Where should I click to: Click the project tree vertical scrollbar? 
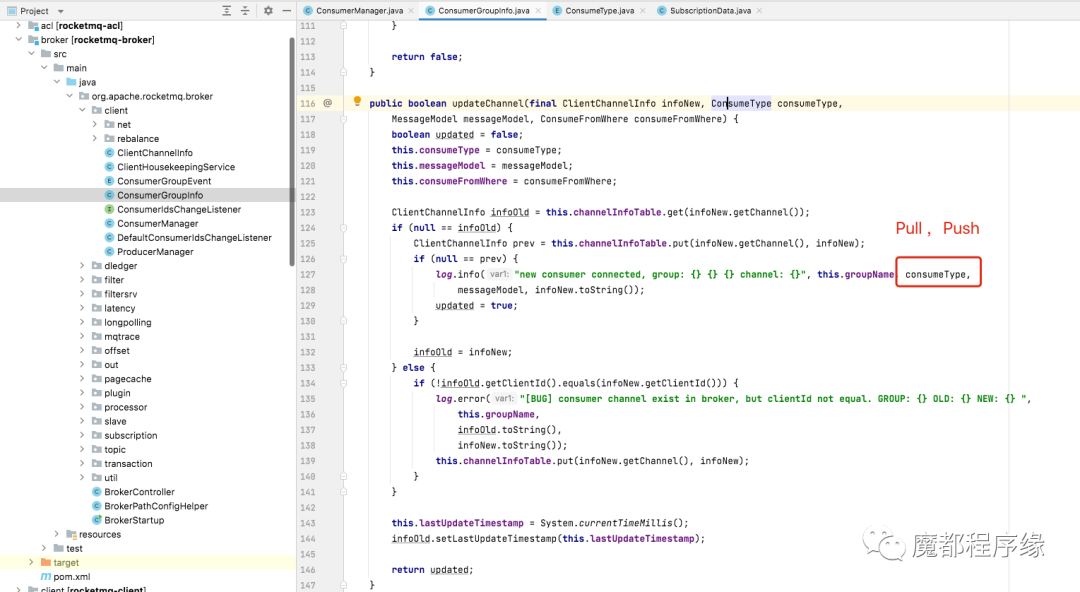(x=292, y=152)
